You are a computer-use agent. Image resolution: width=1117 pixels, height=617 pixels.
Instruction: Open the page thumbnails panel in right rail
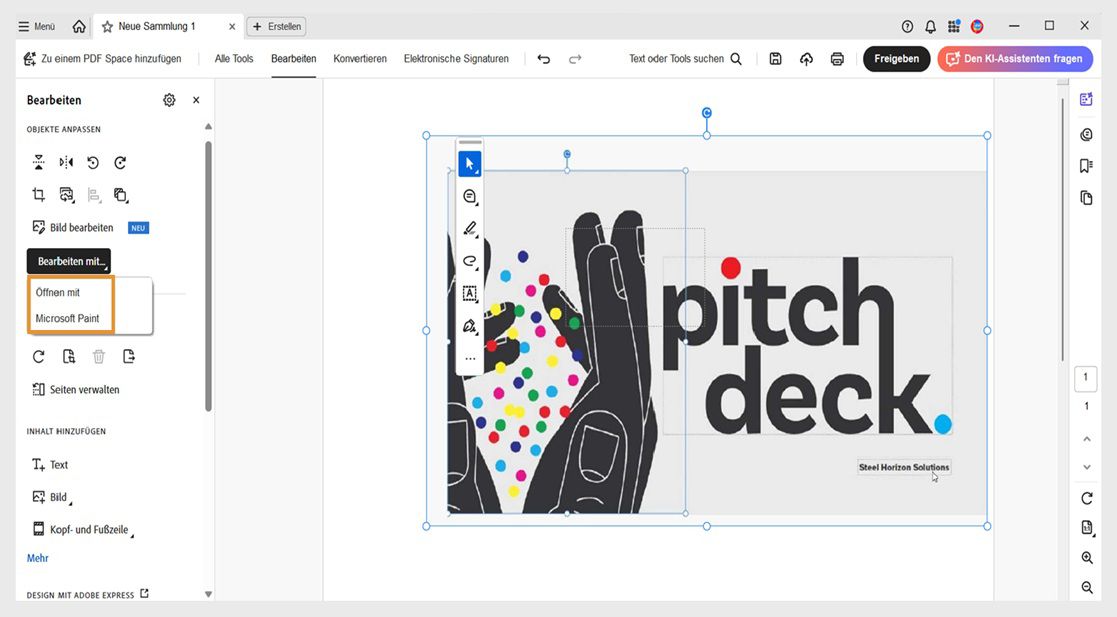click(x=1086, y=197)
